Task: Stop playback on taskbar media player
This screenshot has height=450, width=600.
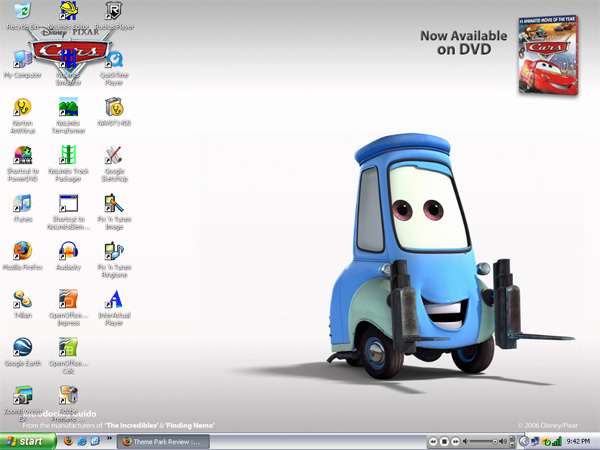Action: 444,442
